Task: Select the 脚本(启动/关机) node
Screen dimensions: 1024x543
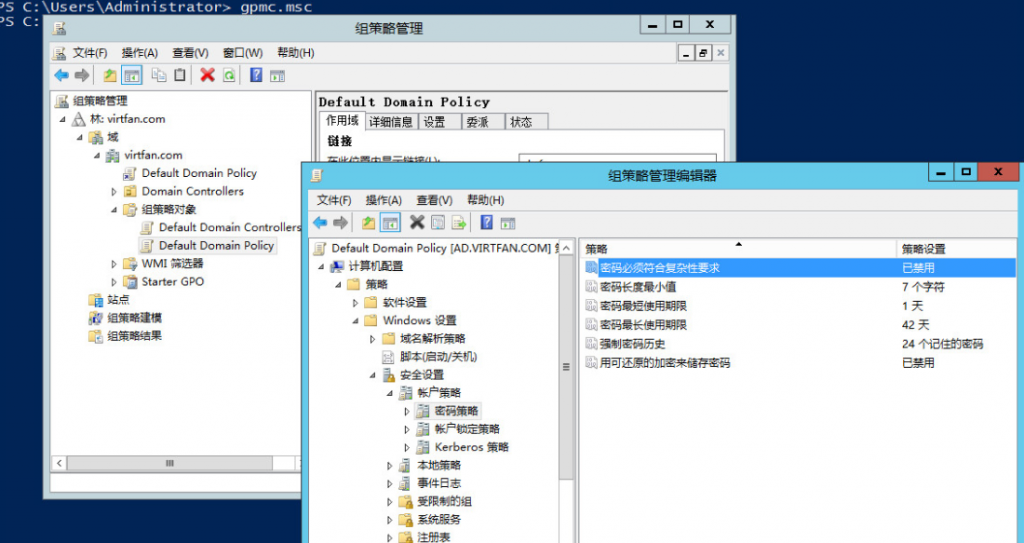Action: [438, 357]
